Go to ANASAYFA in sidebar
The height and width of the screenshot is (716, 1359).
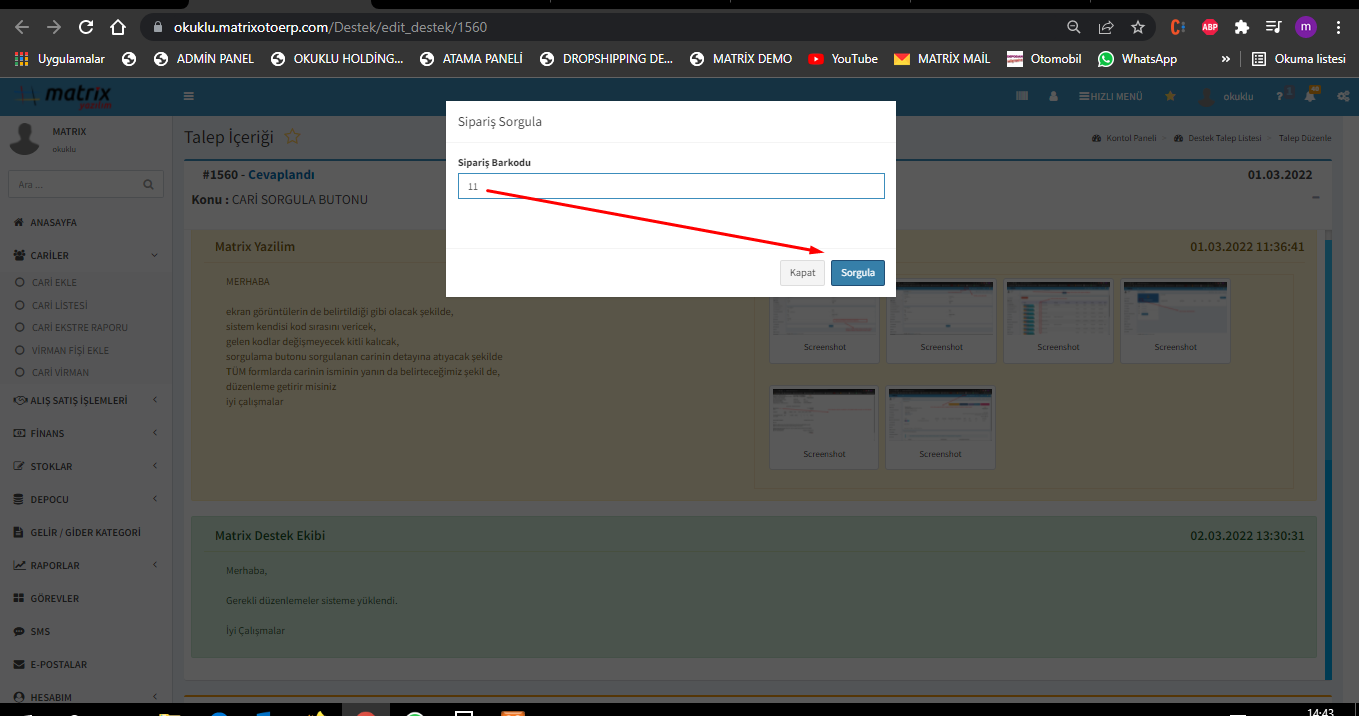pos(53,222)
